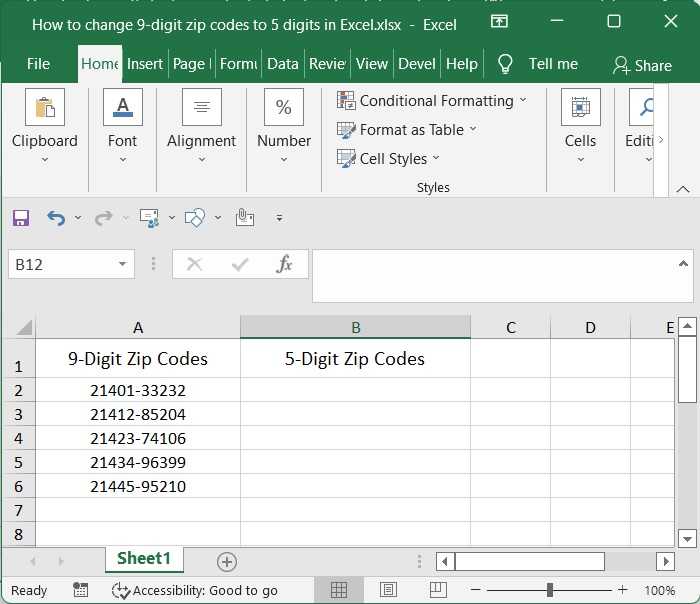Switch to Page Layout view
The height and width of the screenshot is (604, 700).
[x=388, y=590]
